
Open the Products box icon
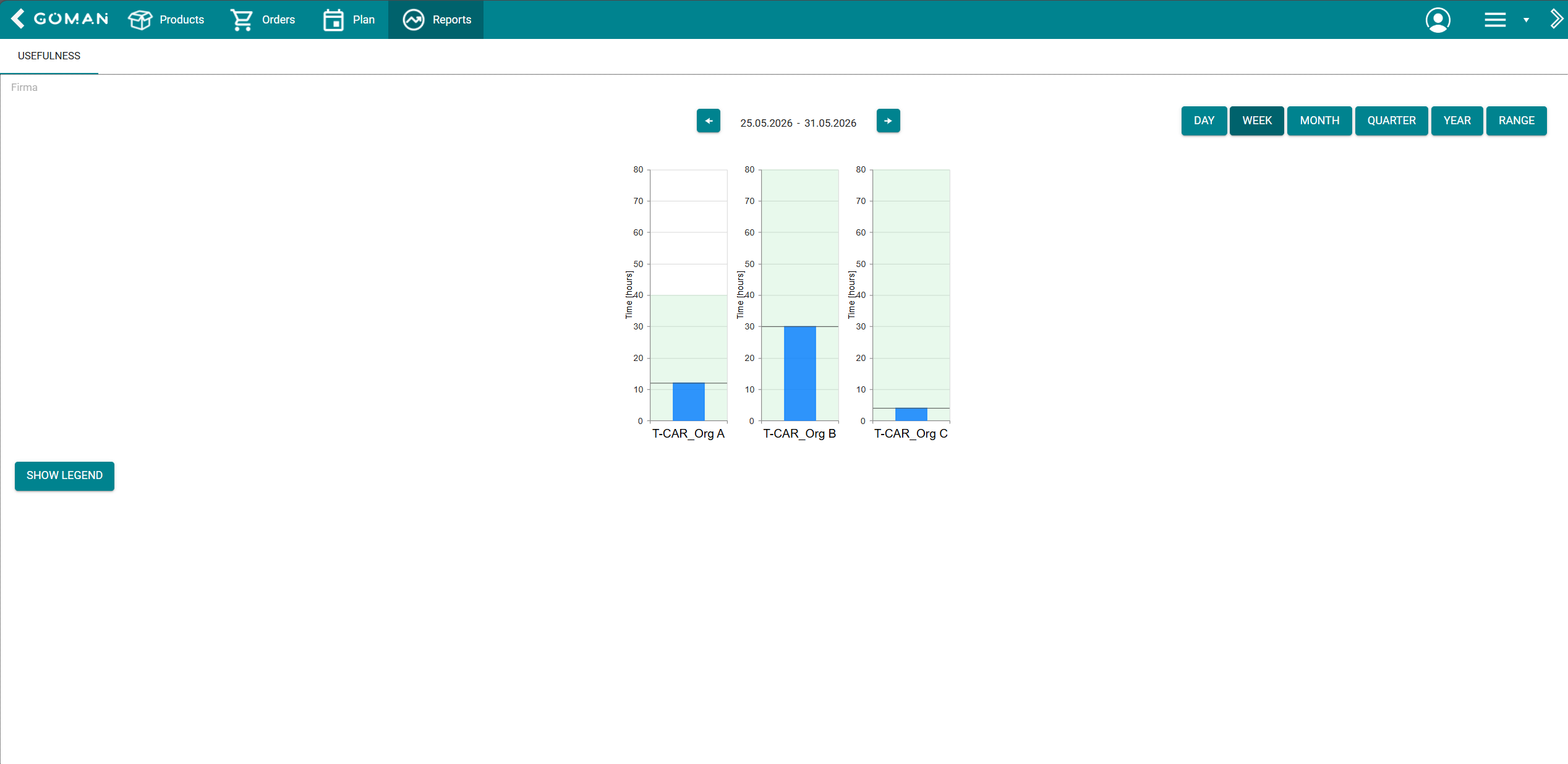(140, 20)
